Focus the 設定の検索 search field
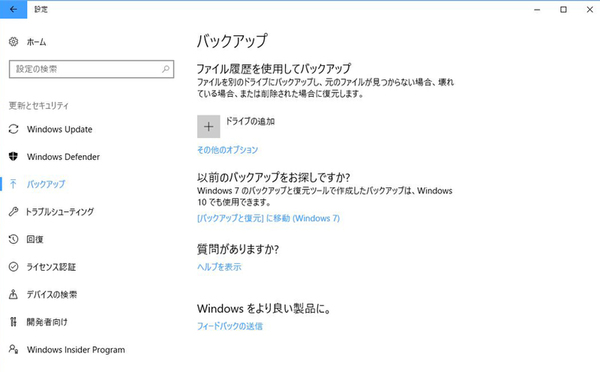600x372 pixels. pyautogui.click(x=91, y=69)
